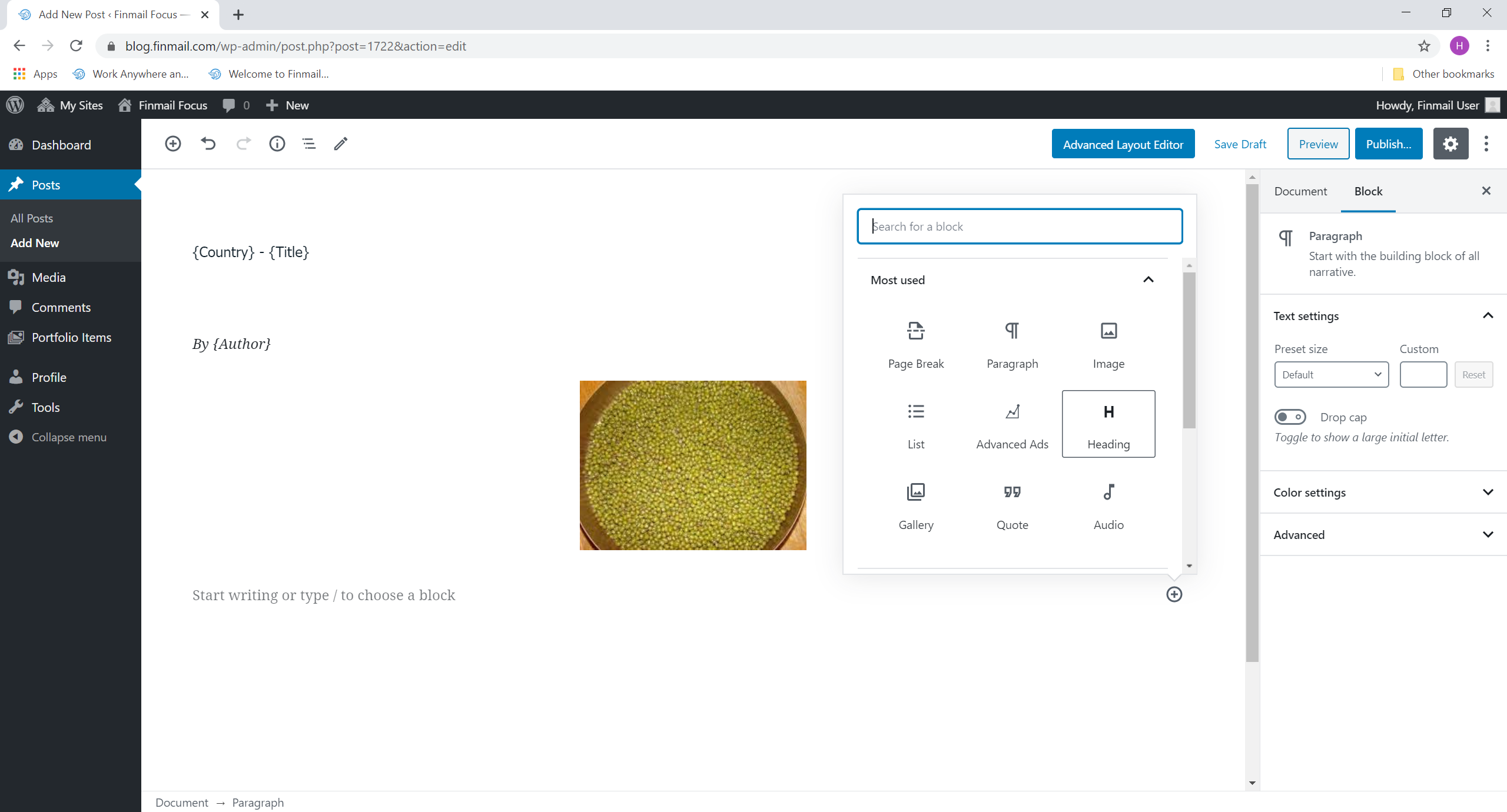The height and width of the screenshot is (812, 1507).
Task: Insert a Paragraph block from inserter
Action: (x=1013, y=344)
